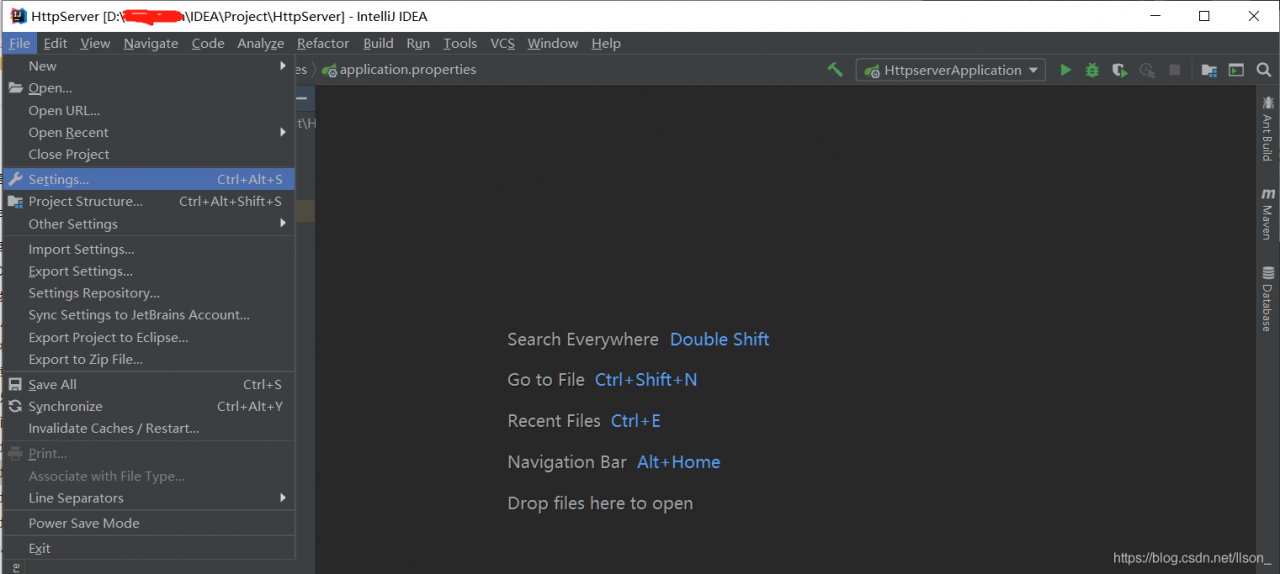This screenshot has width=1280, height=574.
Task: Open the Ant Build tool window
Action: click(1267, 129)
